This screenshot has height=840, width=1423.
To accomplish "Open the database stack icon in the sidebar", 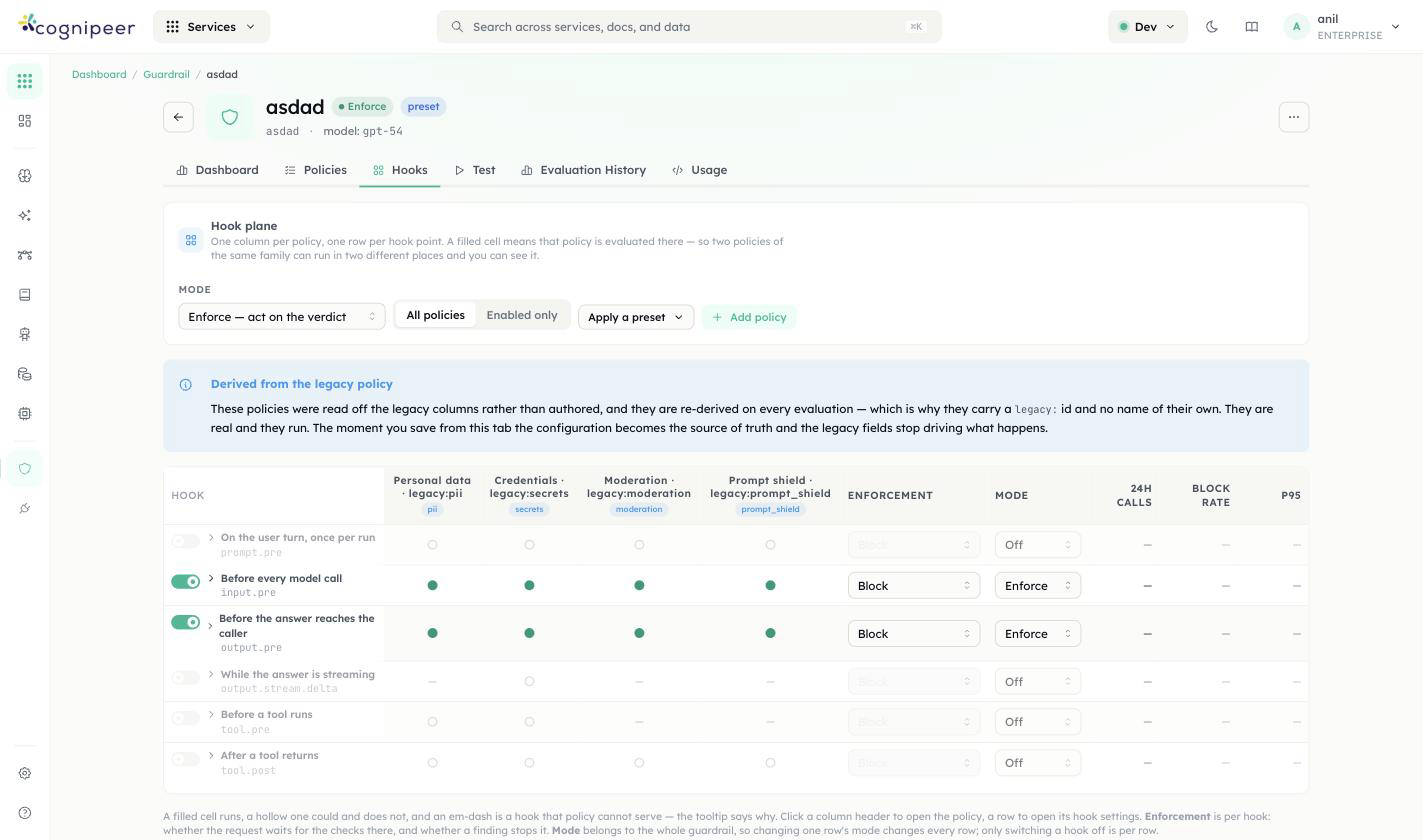I will coord(25,374).
